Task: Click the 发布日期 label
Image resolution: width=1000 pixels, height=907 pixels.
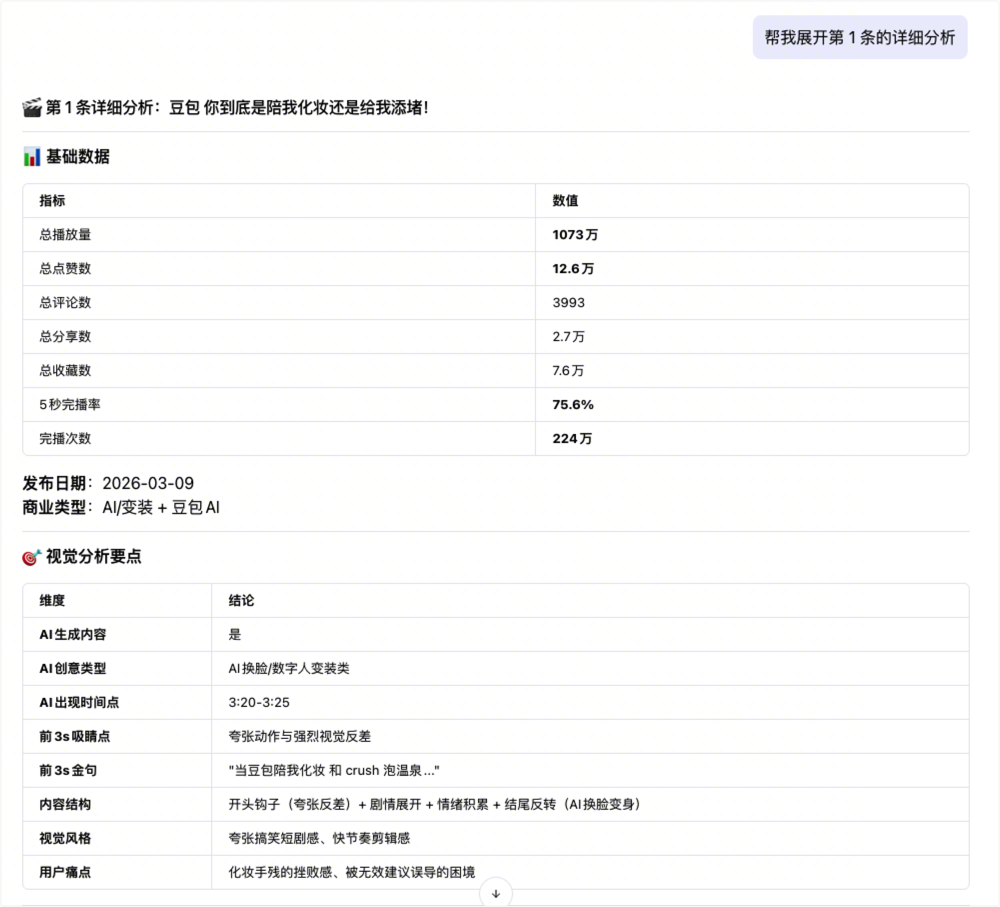Action: (x=54, y=483)
